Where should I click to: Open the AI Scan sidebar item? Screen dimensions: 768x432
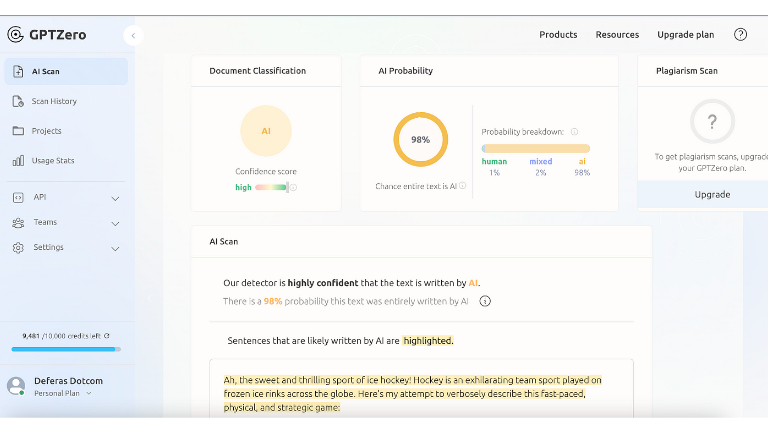[x=66, y=72]
